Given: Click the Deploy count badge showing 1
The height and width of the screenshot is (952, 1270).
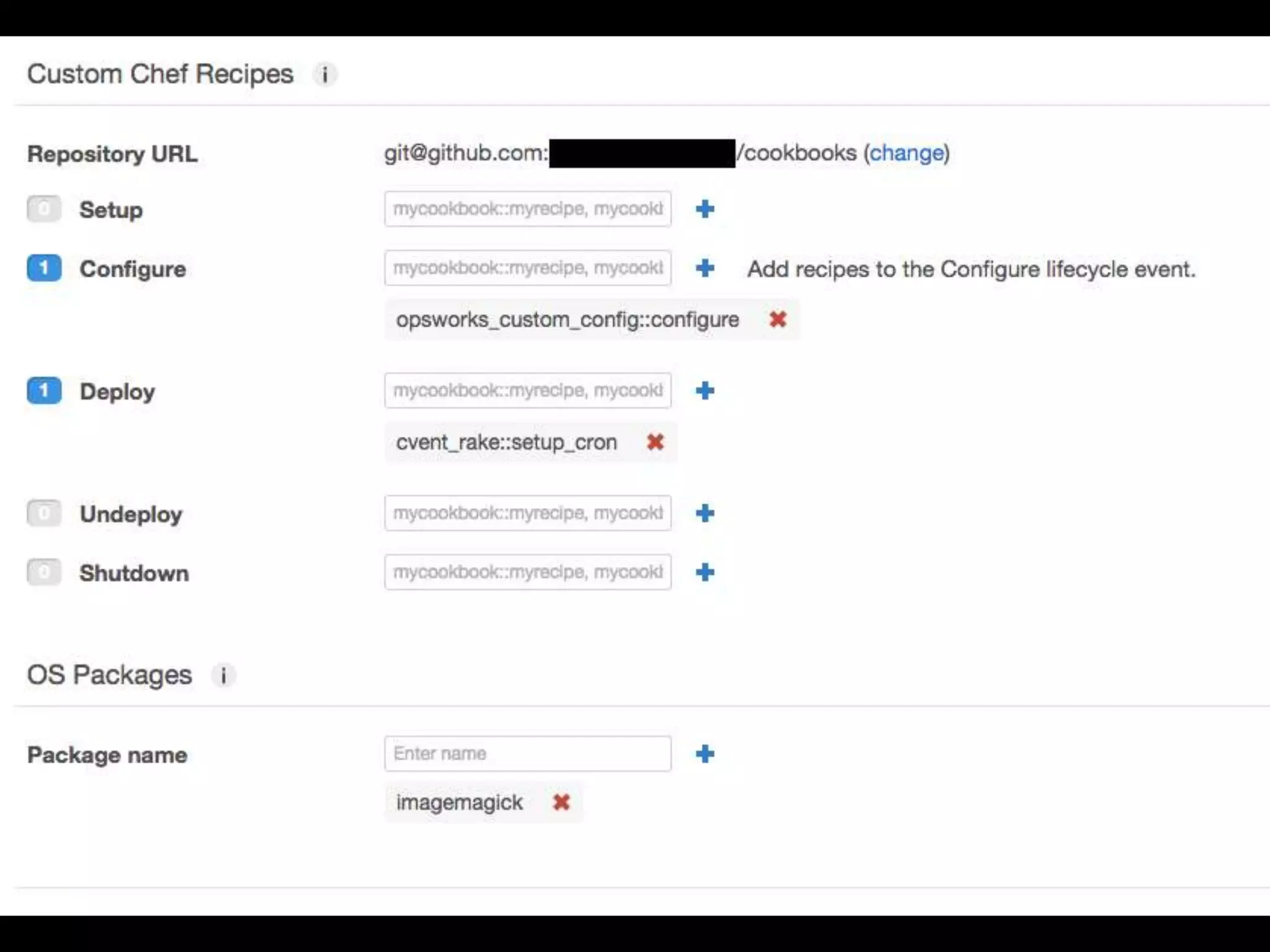Looking at the screenshot, I should coord(44,390).
